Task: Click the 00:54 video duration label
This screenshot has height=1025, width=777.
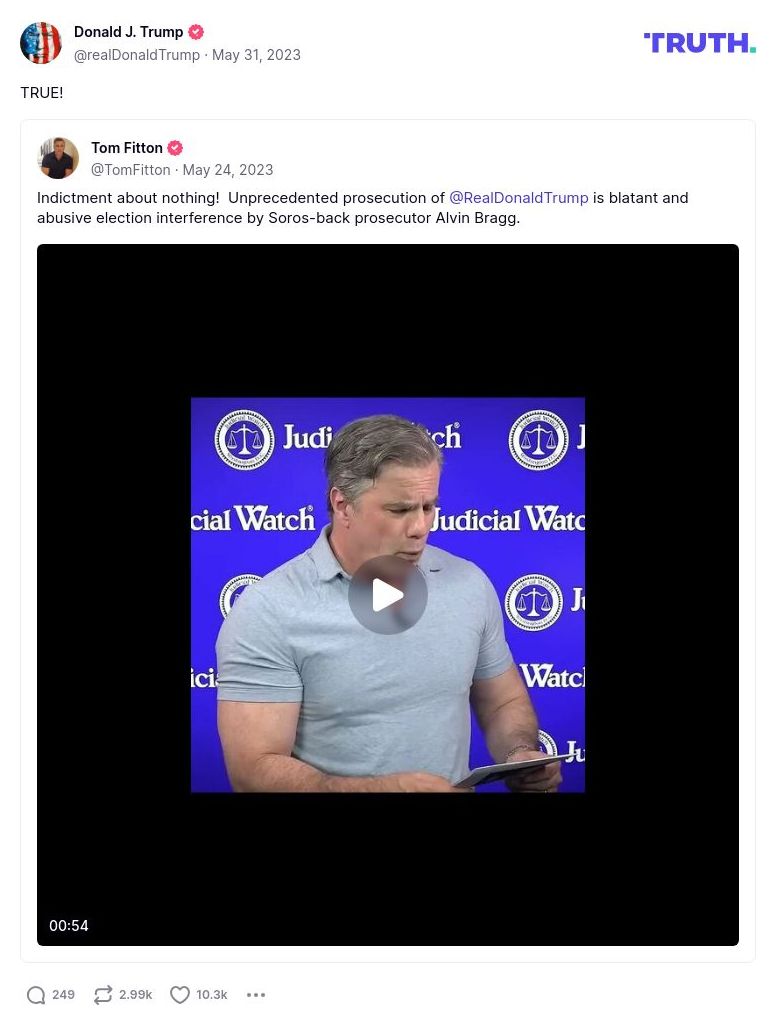Action: pyautogui.click(x=69, y=926)
